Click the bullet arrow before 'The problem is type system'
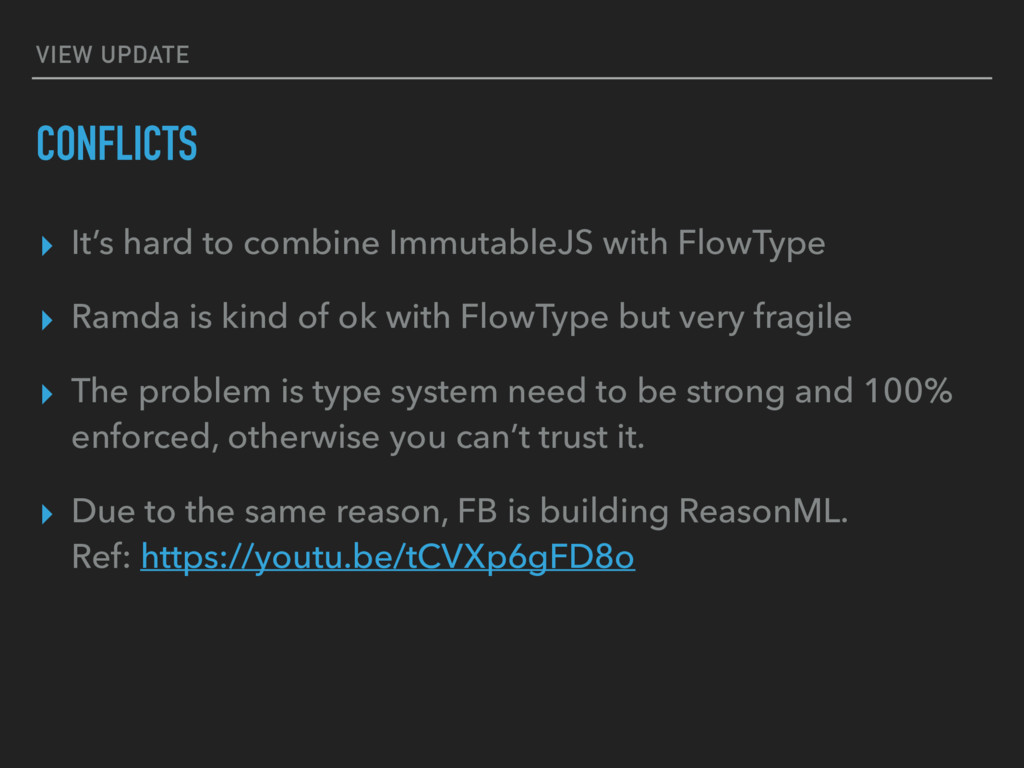This screenshot has height=768, width=1024. point(46,394)
